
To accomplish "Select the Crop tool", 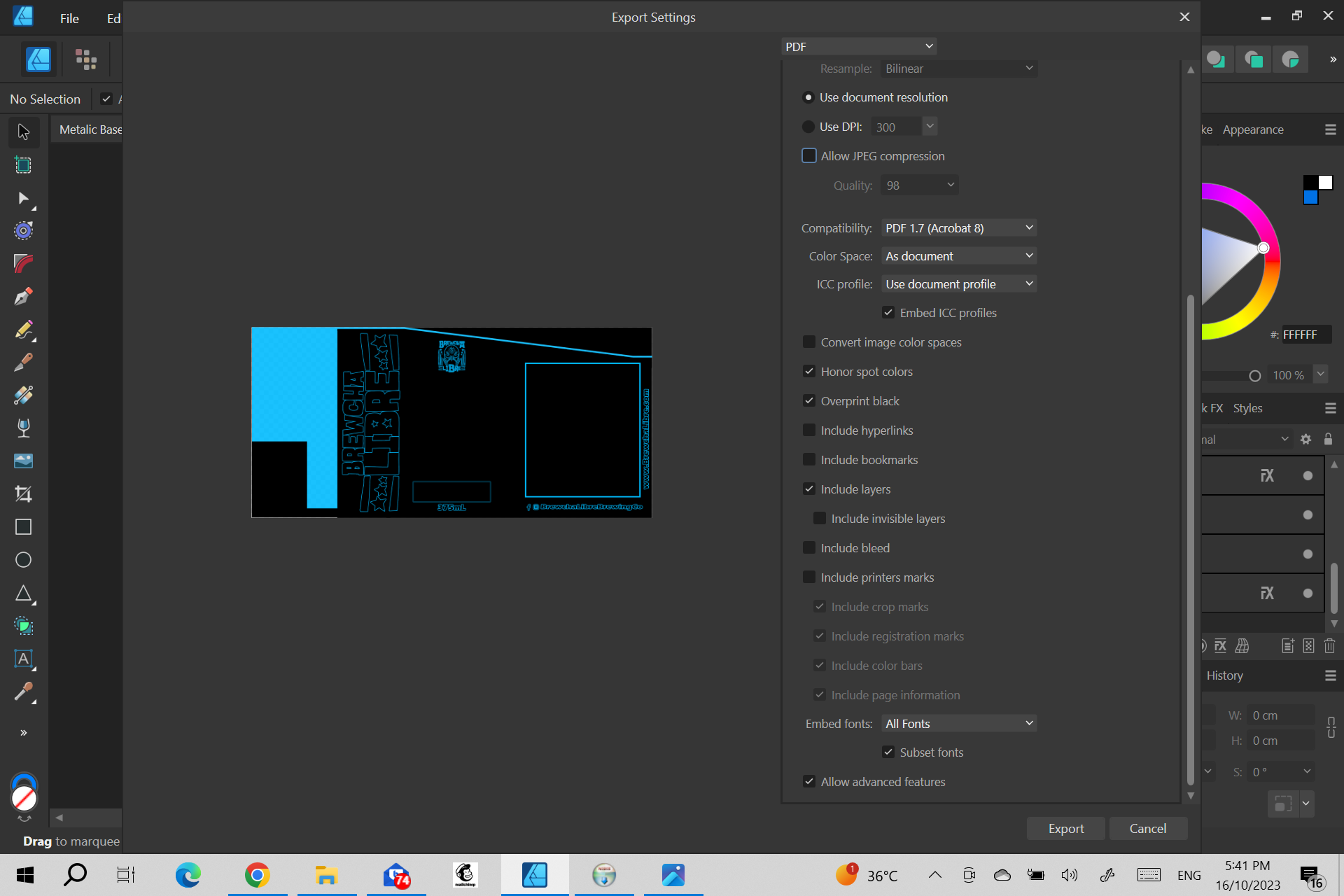I will point(23,494).
